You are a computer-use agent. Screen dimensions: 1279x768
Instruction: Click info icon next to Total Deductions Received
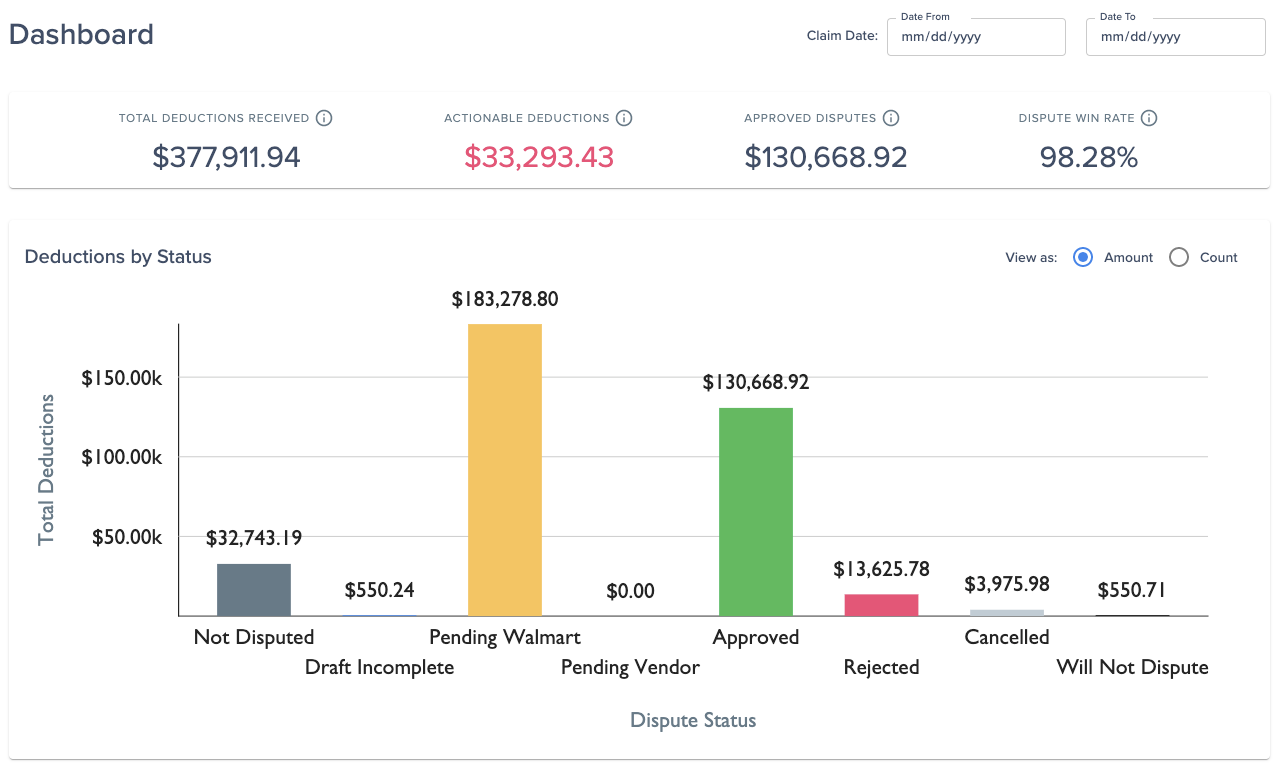pyautogui.click(x=324, y=118)
